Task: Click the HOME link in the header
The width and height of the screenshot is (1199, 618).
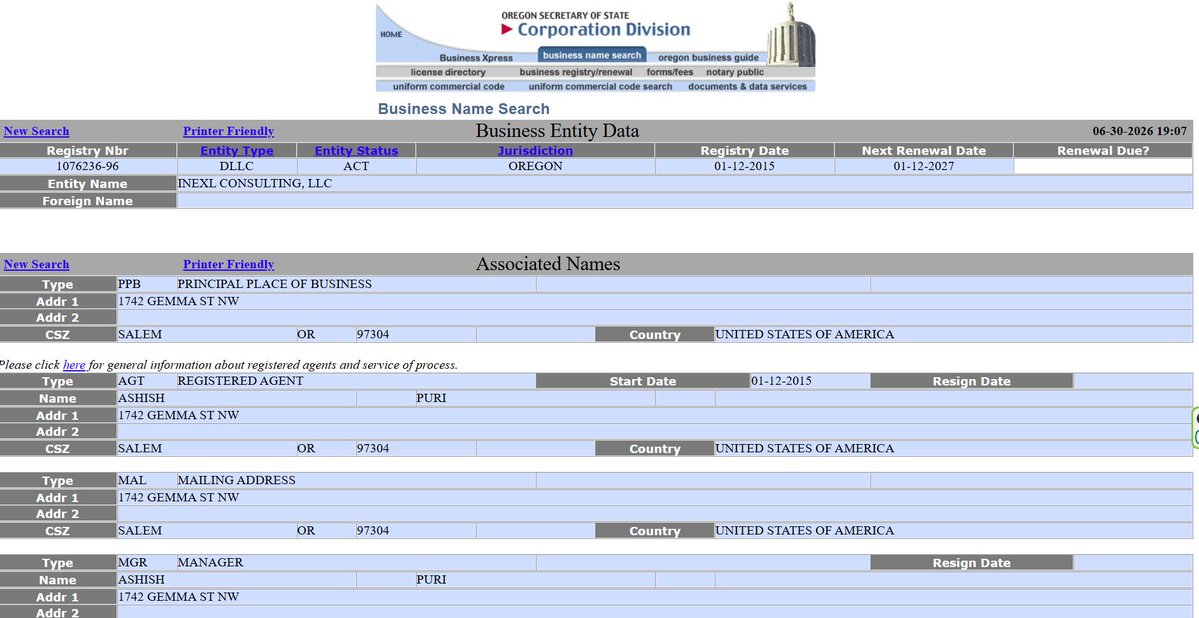Action: (x=391, y=34)
